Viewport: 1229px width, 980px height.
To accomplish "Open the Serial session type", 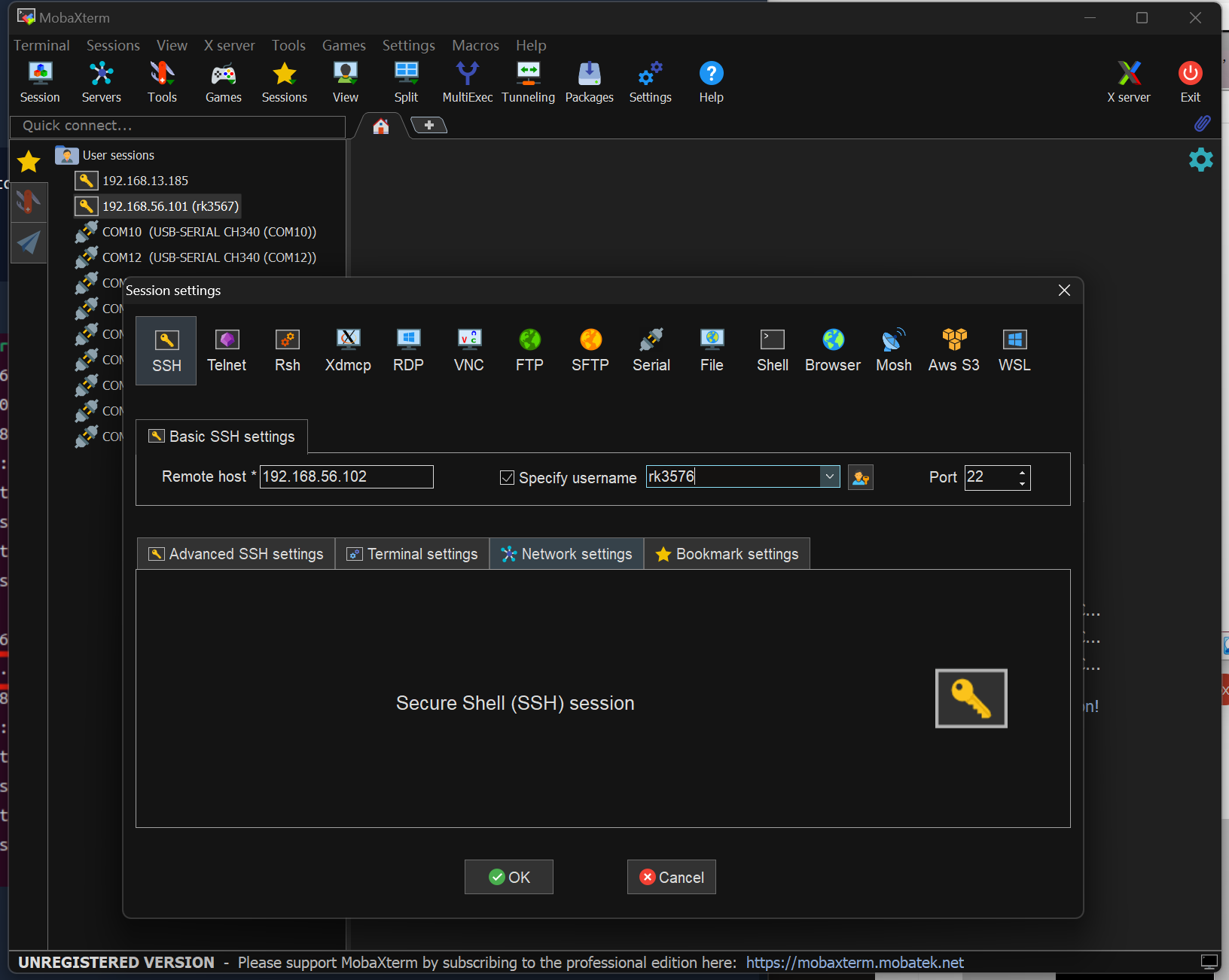I will click(651, 350).
